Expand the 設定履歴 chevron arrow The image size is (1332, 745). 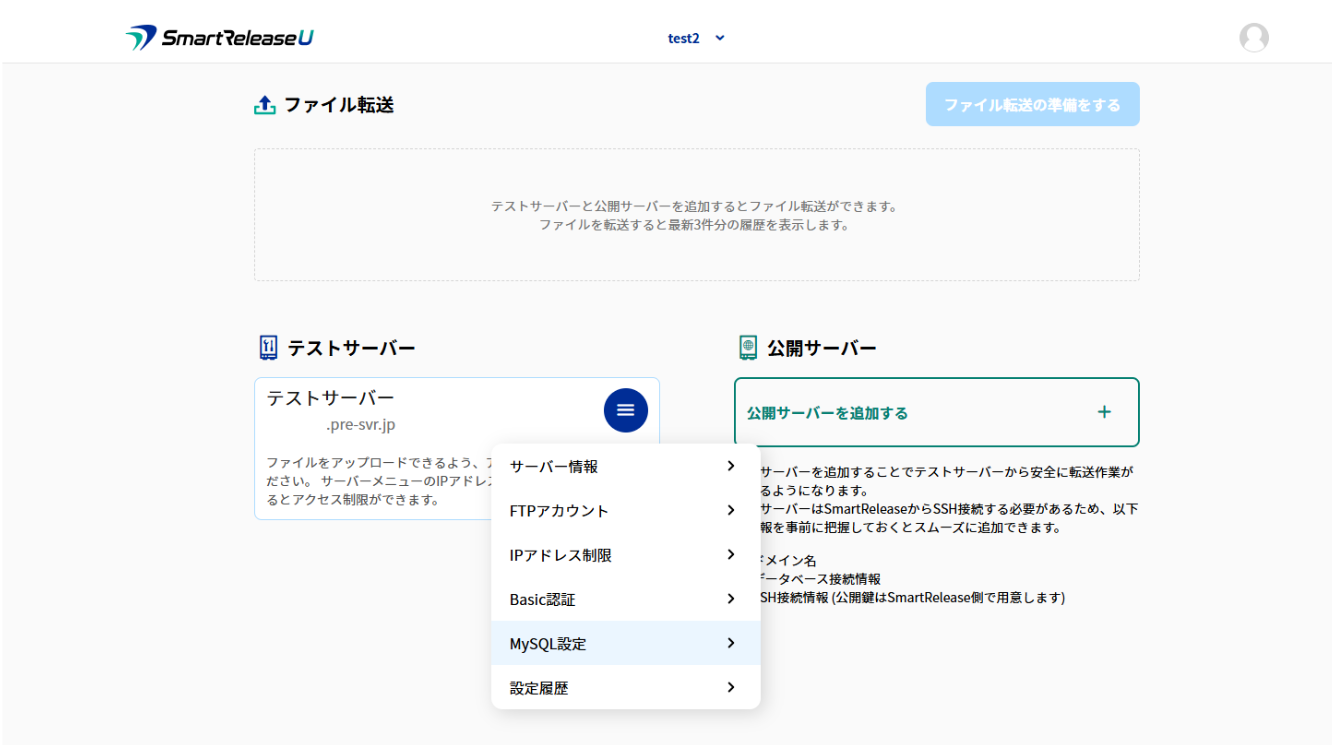coord(731,687)
